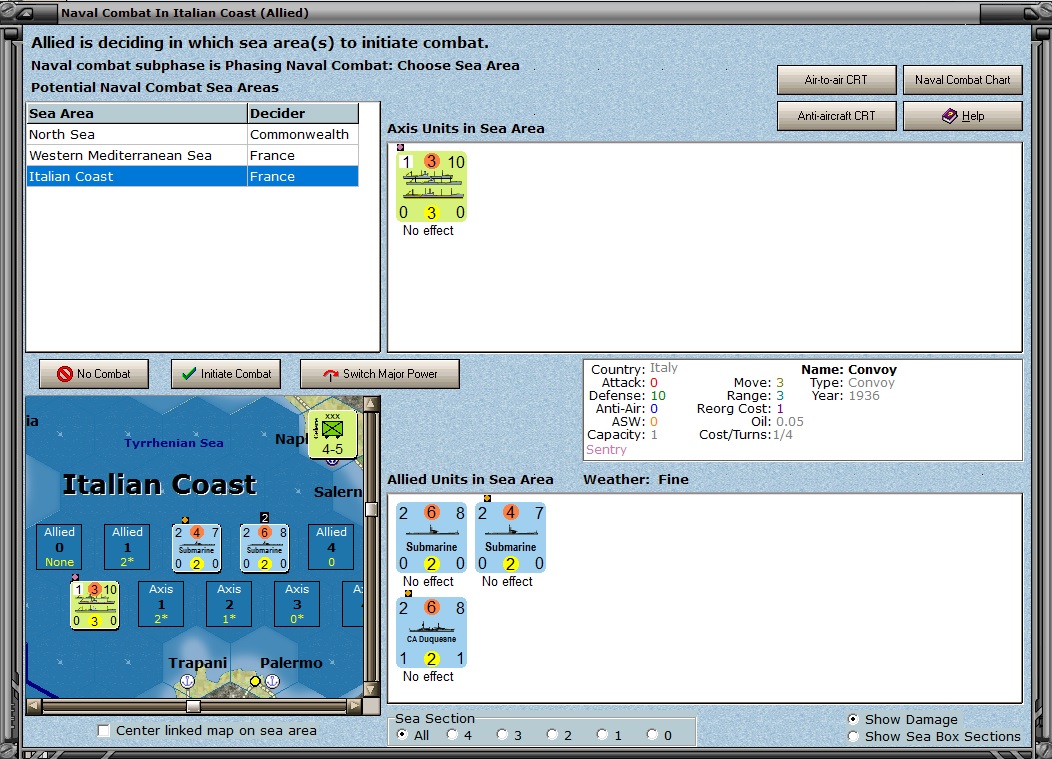The image size is (1052, 759).
Task: Select sea section 0 radio button
Action: tap(652, 735)
